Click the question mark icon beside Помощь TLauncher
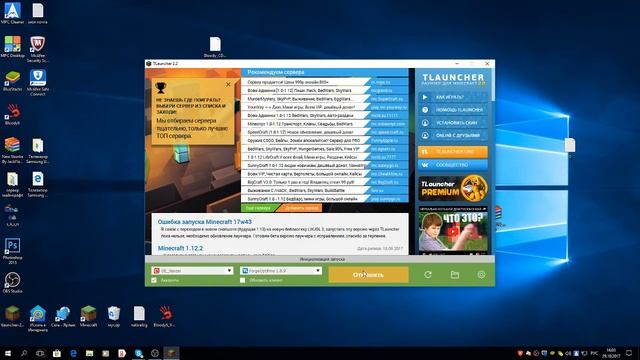The image size is (640, 360). (x=425, y=110)
